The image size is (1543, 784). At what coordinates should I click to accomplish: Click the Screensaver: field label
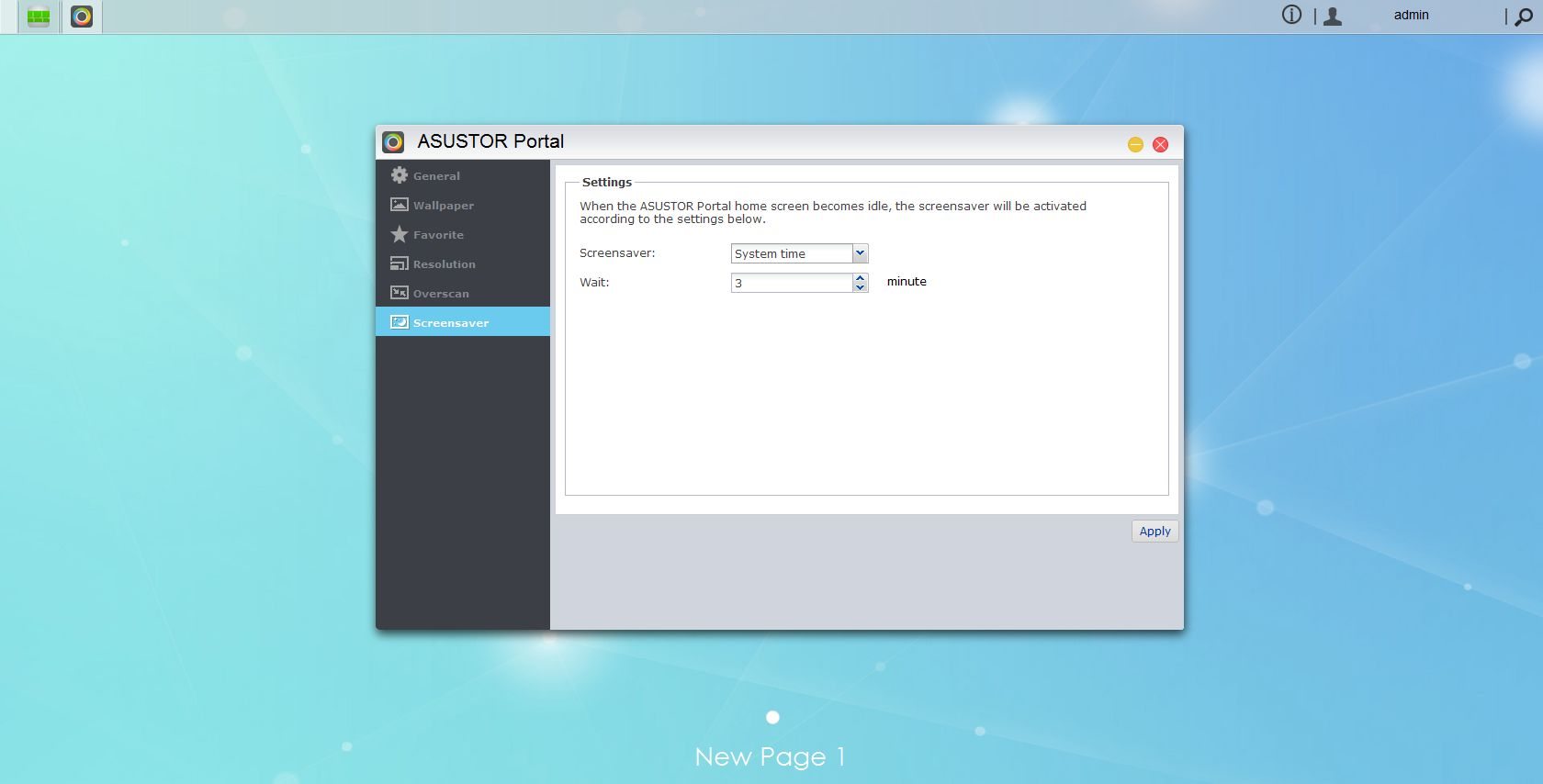point(617,252)
